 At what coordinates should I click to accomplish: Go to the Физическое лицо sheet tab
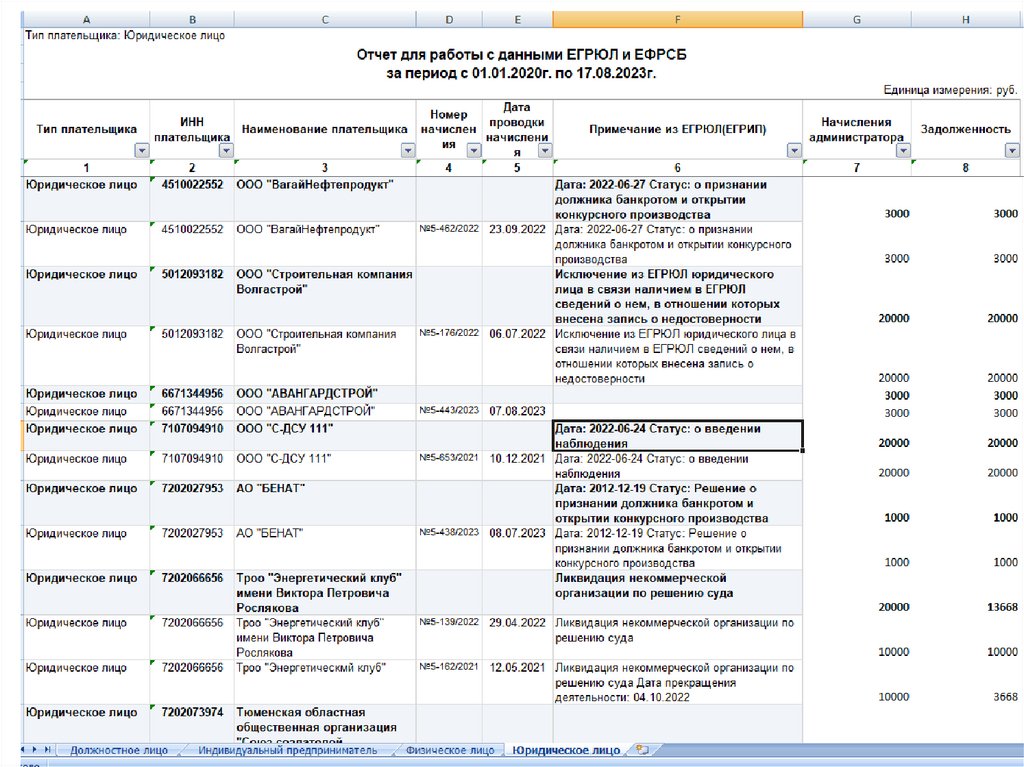[449, 749]
